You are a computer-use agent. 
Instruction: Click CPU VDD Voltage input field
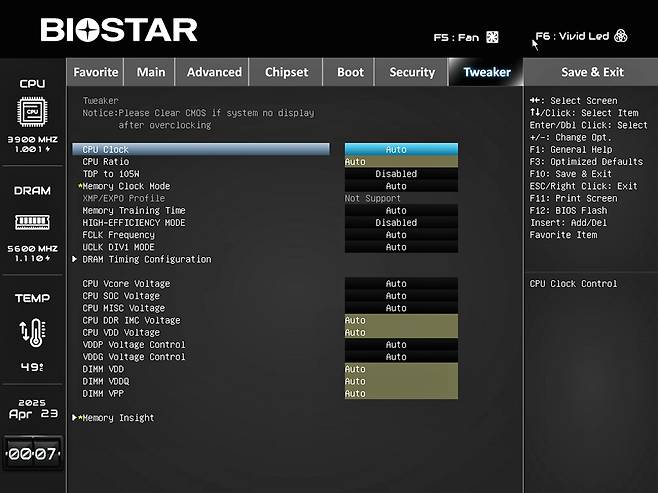(401, 332)
